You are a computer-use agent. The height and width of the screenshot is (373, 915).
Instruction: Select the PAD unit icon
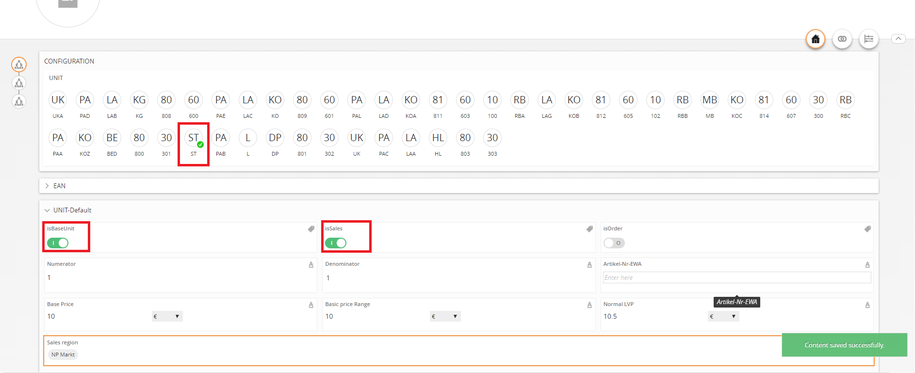pos(85,100)
